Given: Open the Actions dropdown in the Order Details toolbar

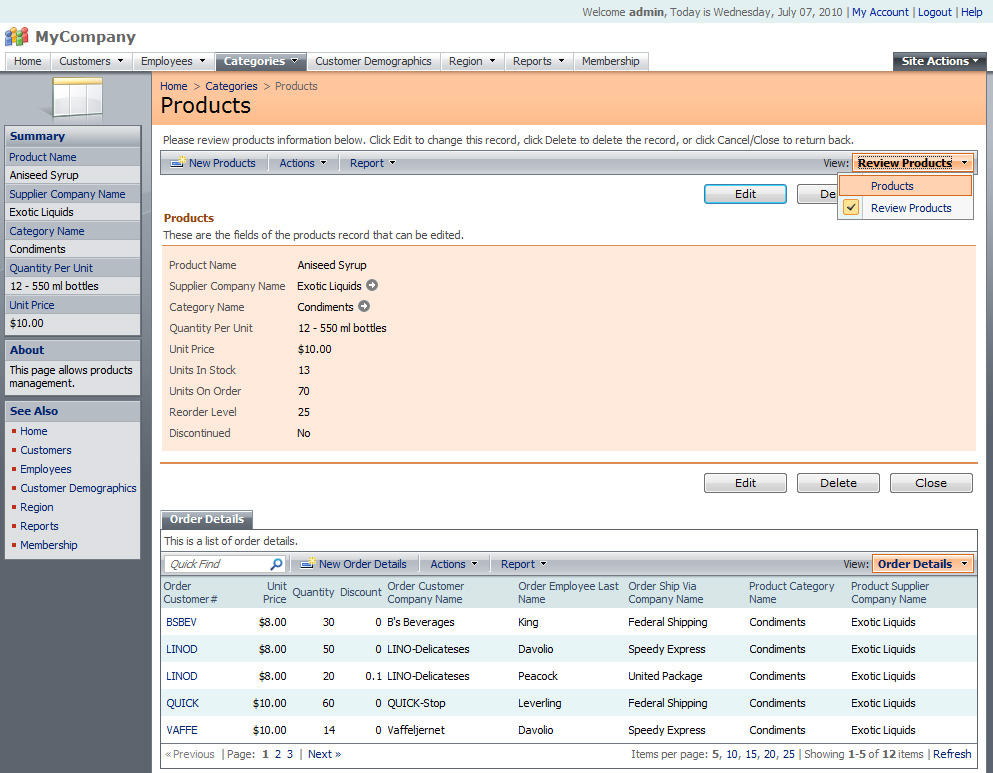Looking at the screenshot, I should pyautogui.click(x=453, y=563).
